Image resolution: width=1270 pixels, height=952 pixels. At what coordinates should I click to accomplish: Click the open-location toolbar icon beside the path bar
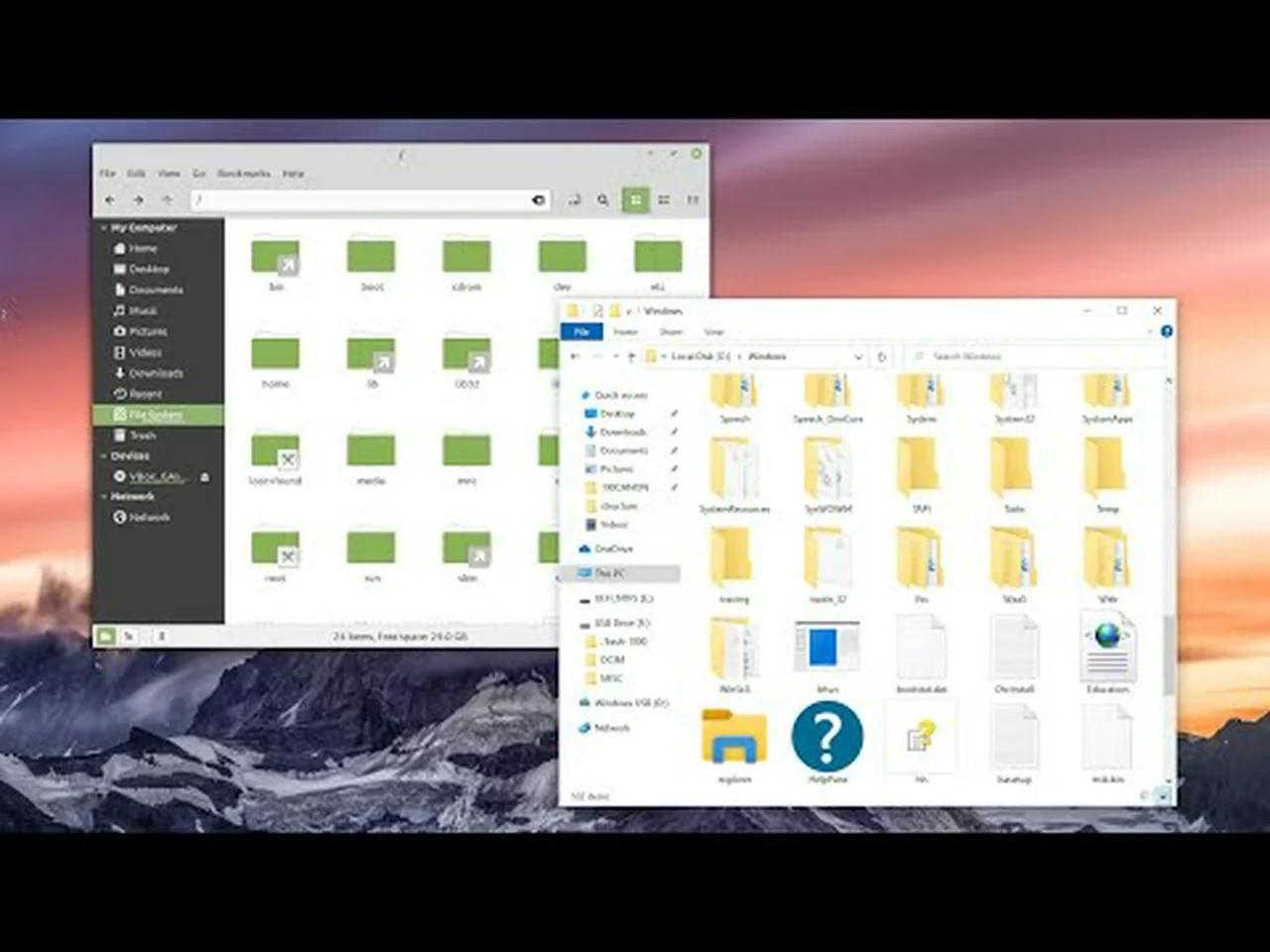pyautogui.click(x=574, y=199)
